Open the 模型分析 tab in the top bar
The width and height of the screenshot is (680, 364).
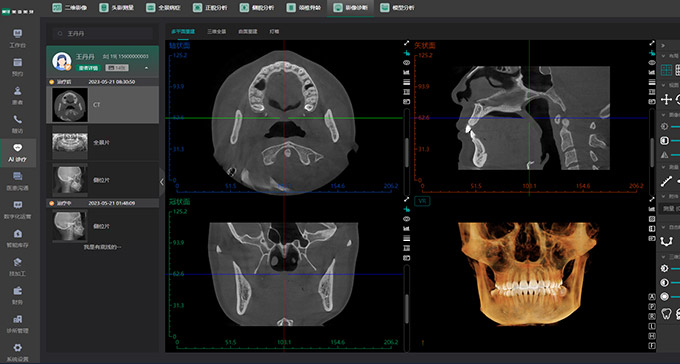[397, 7]
